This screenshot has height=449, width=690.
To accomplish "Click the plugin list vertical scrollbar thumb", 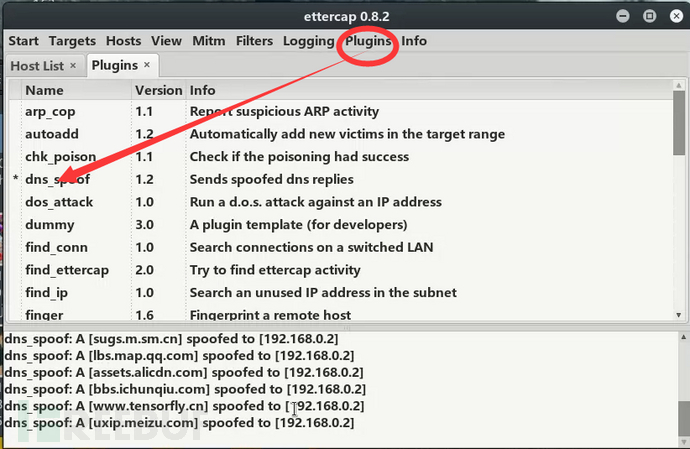I will coord(679,123).
